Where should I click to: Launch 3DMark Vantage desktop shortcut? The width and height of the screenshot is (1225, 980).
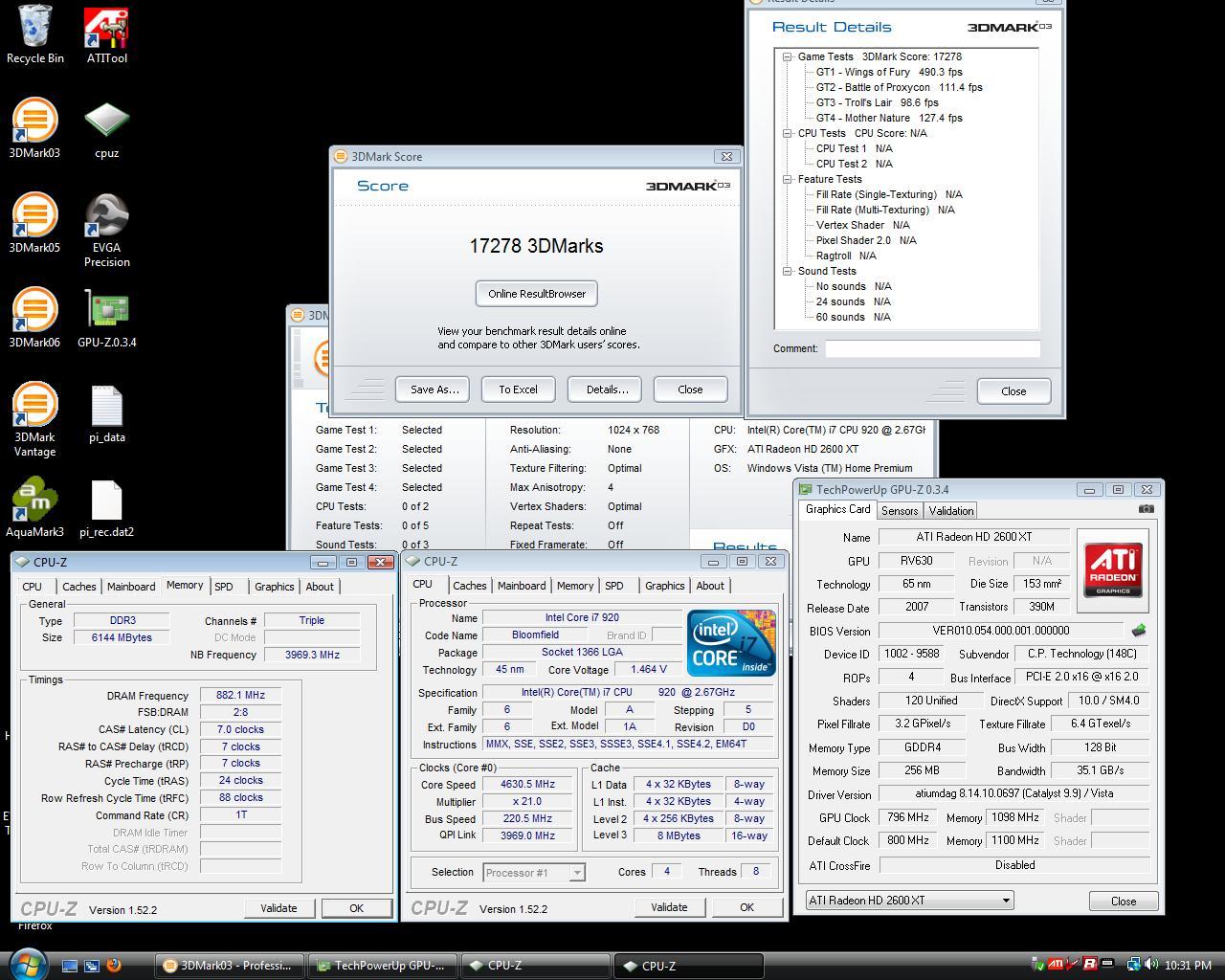pos(34,419)
